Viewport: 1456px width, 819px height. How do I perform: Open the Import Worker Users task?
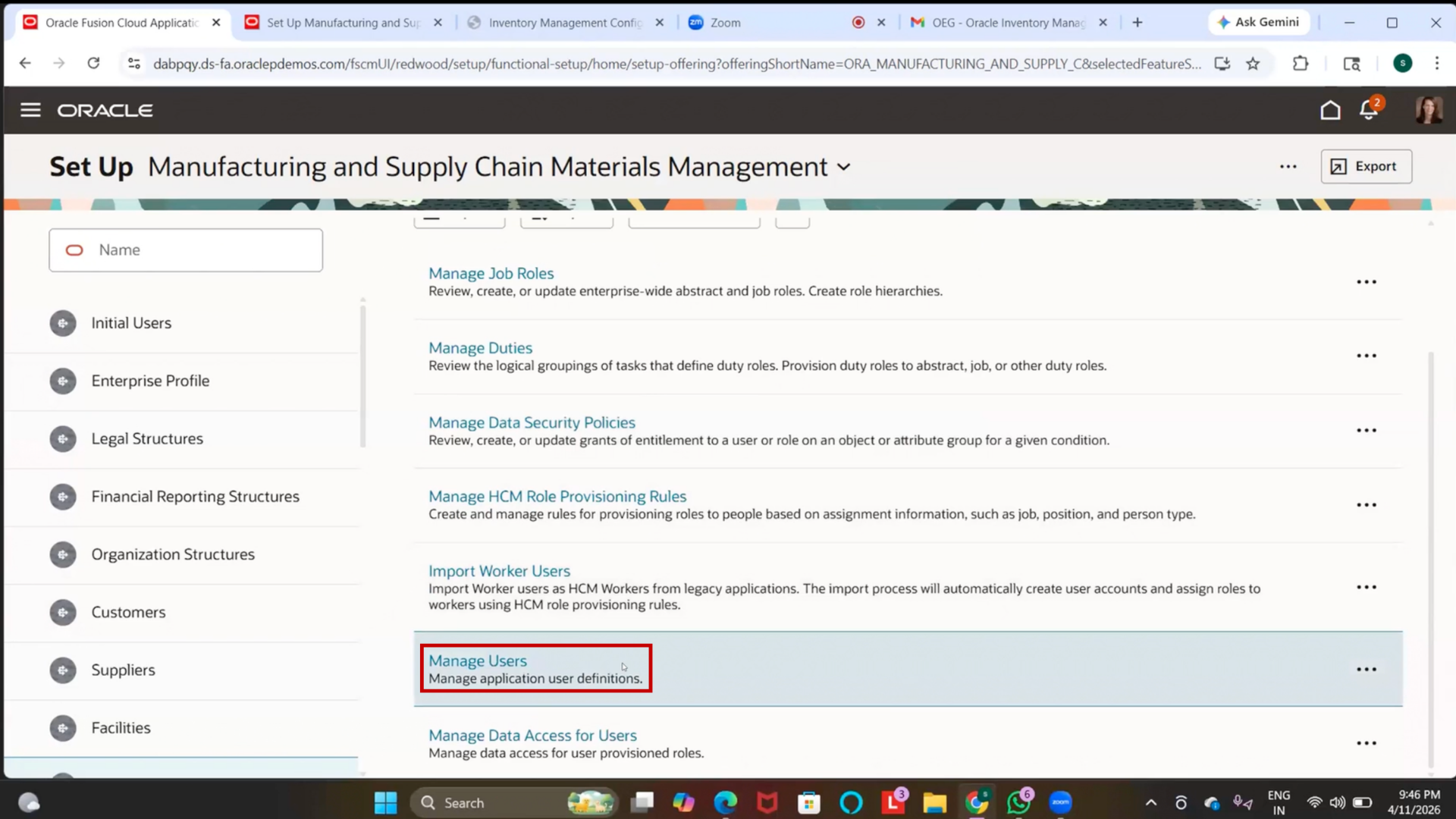click(x=499, y=571)
